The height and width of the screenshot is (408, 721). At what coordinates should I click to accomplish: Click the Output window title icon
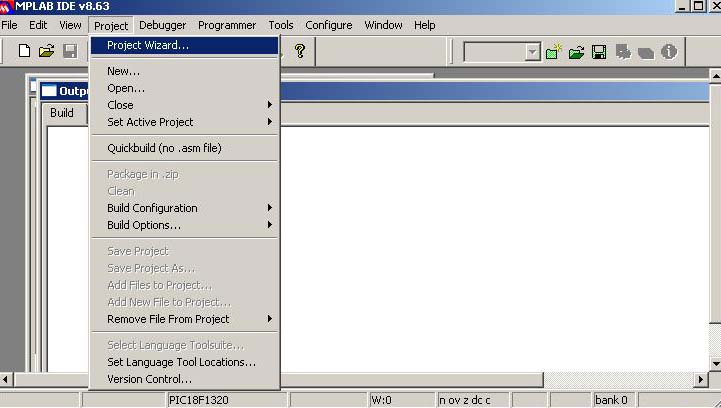coord(48,91)
